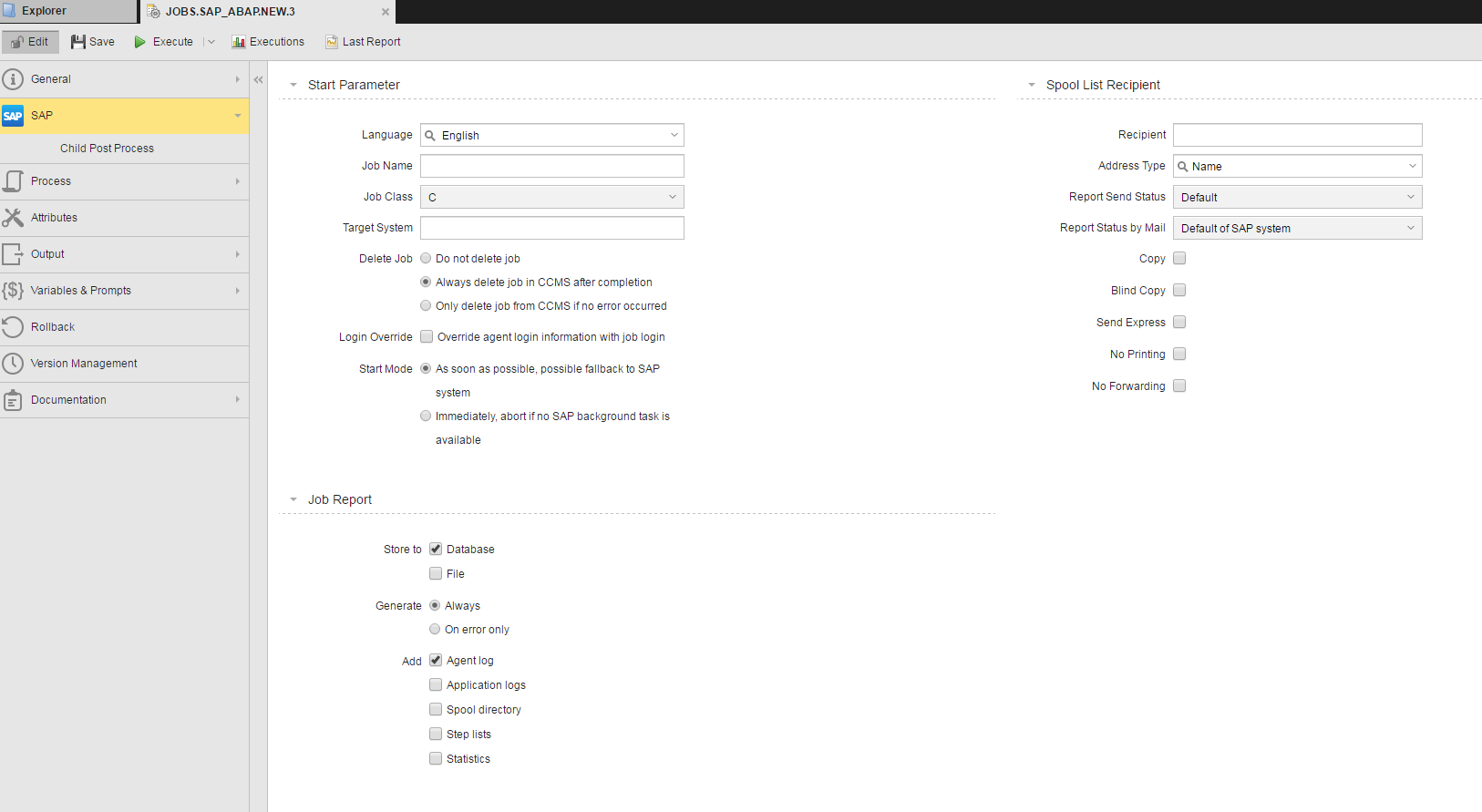
Task: Enable the Copy checkbox
Action: [1179, 259]
